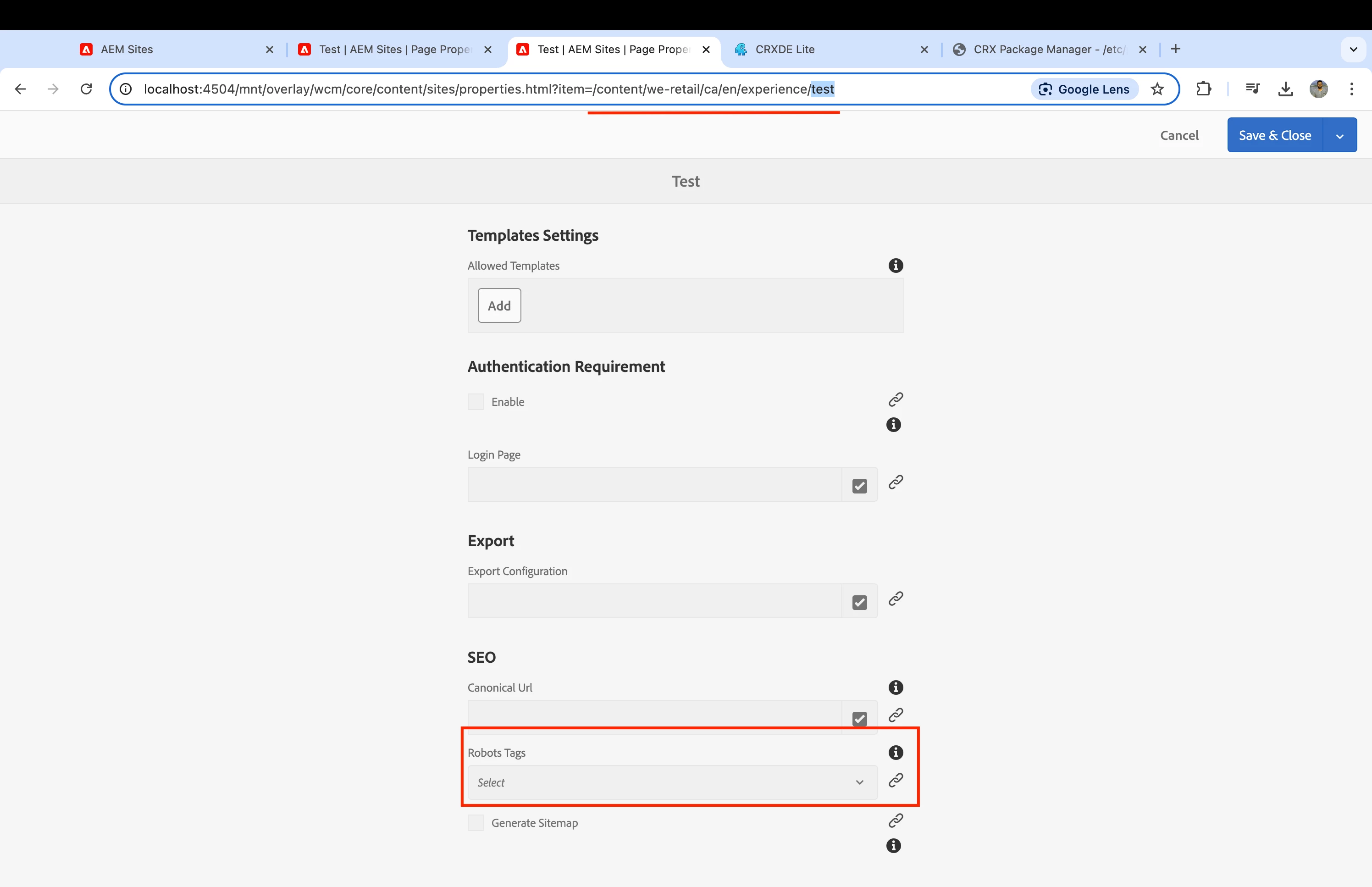
Task: Click the Cancel button
Action: (1178, 135)
